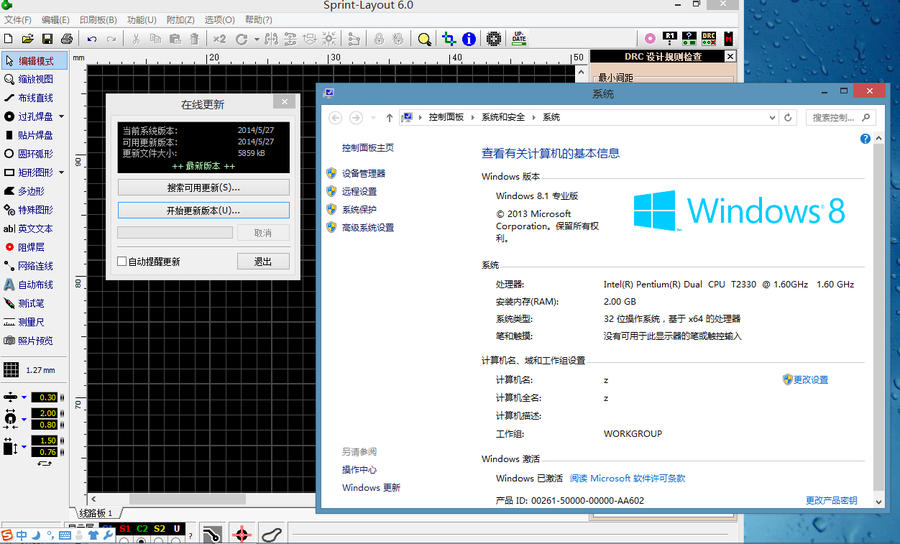Expand the 过孔焊盘 pad tool dropdown arrow
The image size is (900, 544).
click(x=61, y=117)
